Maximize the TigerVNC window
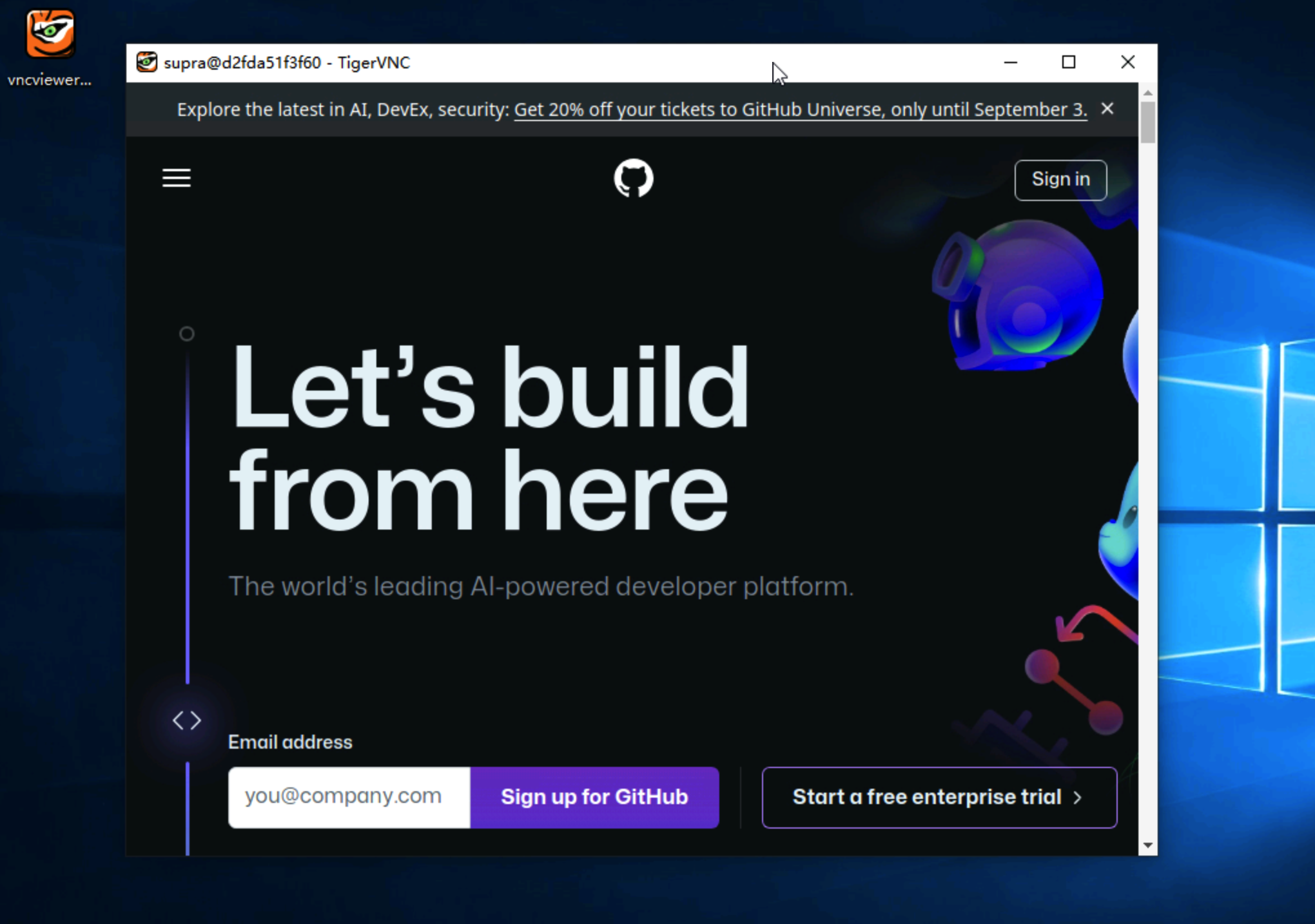 (x=1069, y=63)
